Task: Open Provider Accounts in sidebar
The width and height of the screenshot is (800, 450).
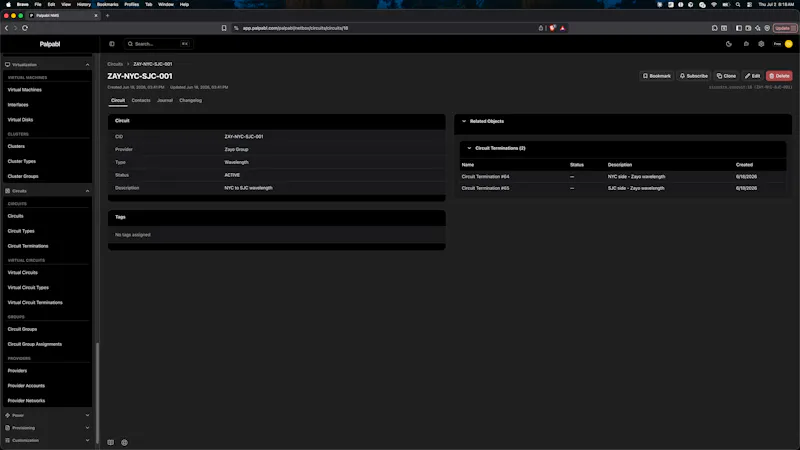Action: coord(26,386)
